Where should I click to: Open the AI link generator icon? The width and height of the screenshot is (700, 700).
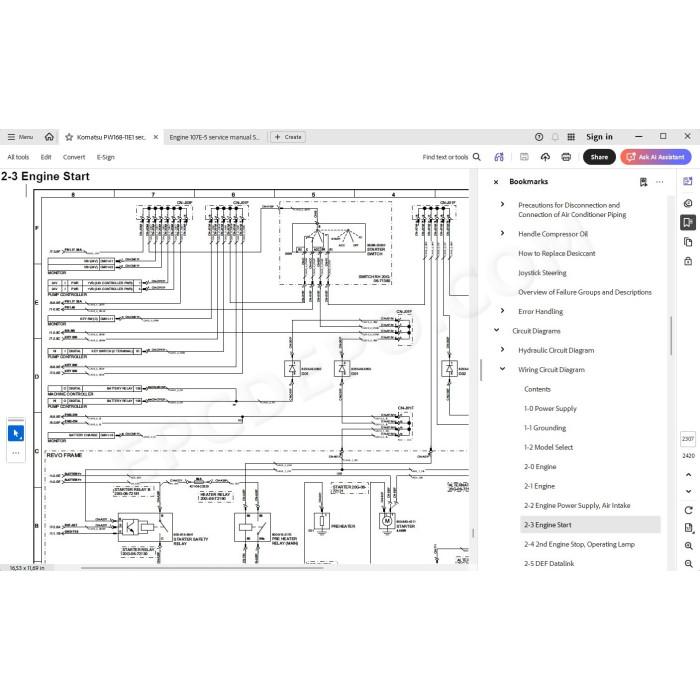click(499, 157)
